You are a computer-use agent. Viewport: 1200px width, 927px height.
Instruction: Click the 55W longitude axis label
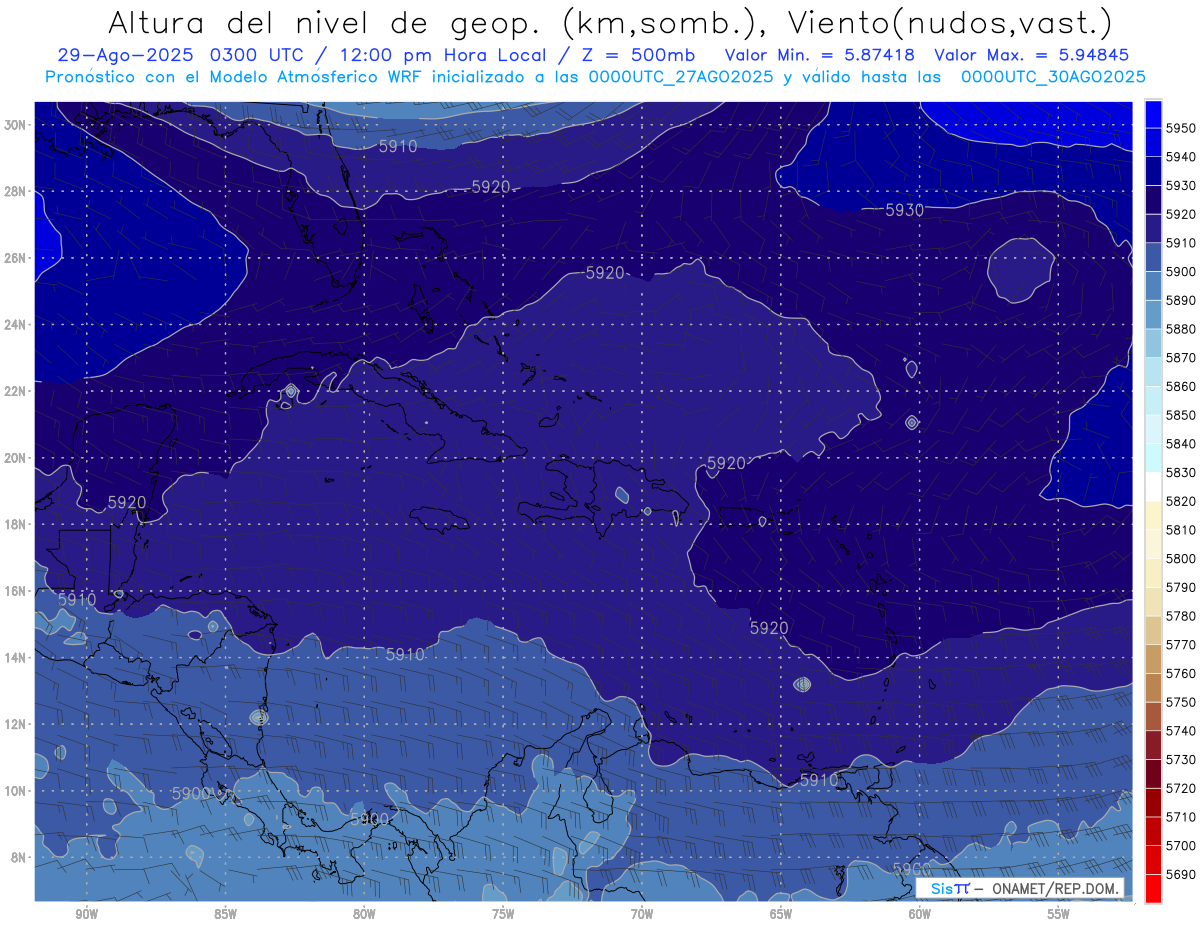click(x=1059, y=914)
